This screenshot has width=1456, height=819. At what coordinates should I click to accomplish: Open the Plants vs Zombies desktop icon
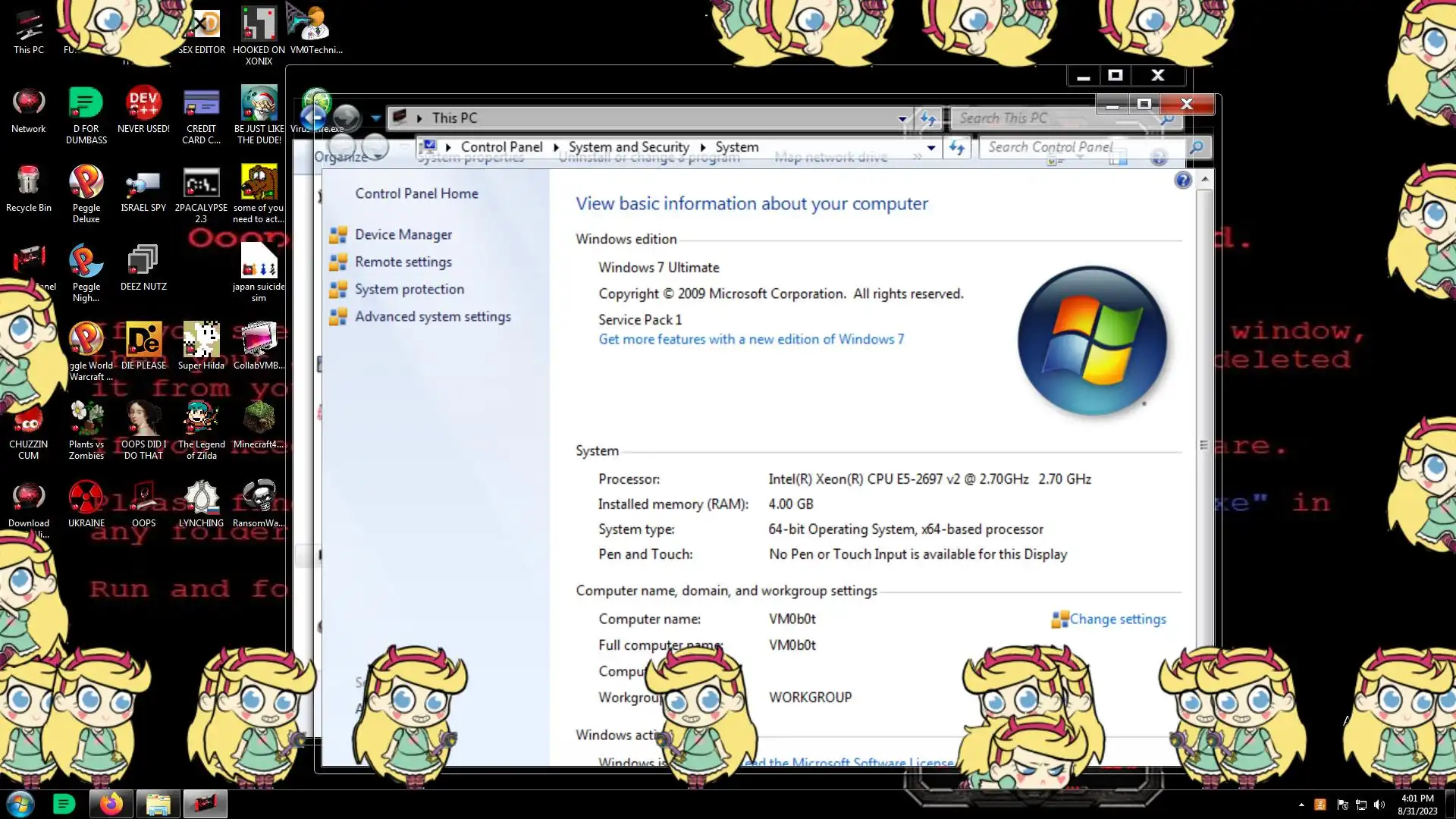pyautogui.click(x=86, y=420)
